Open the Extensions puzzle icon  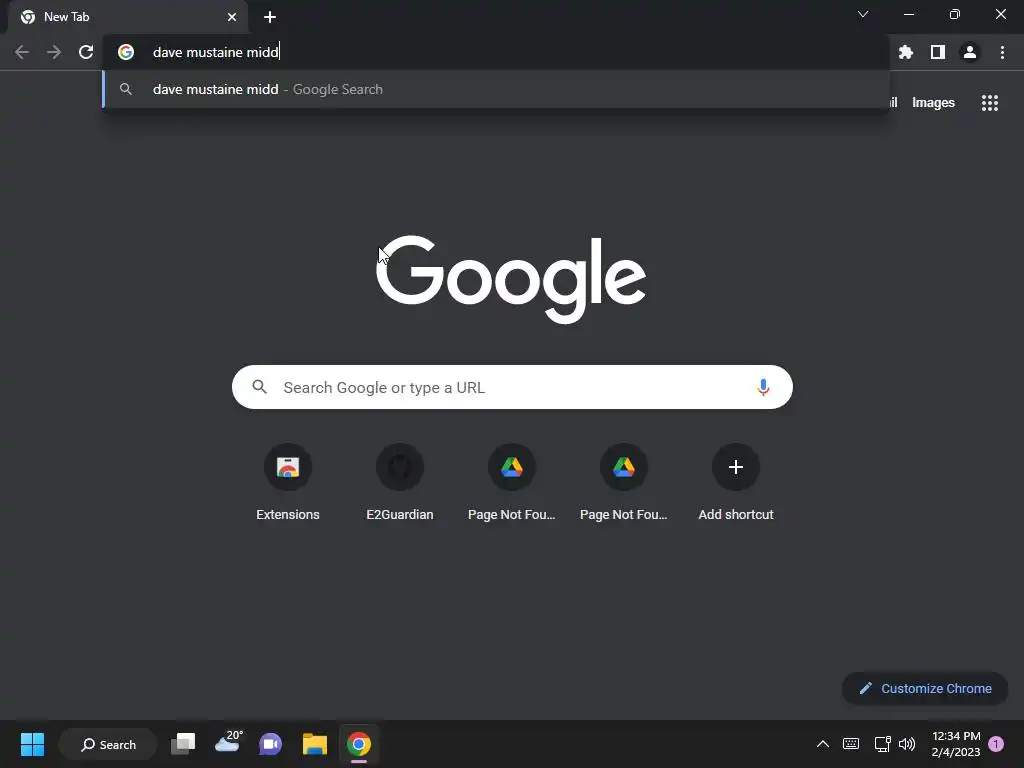coord(906,52)
